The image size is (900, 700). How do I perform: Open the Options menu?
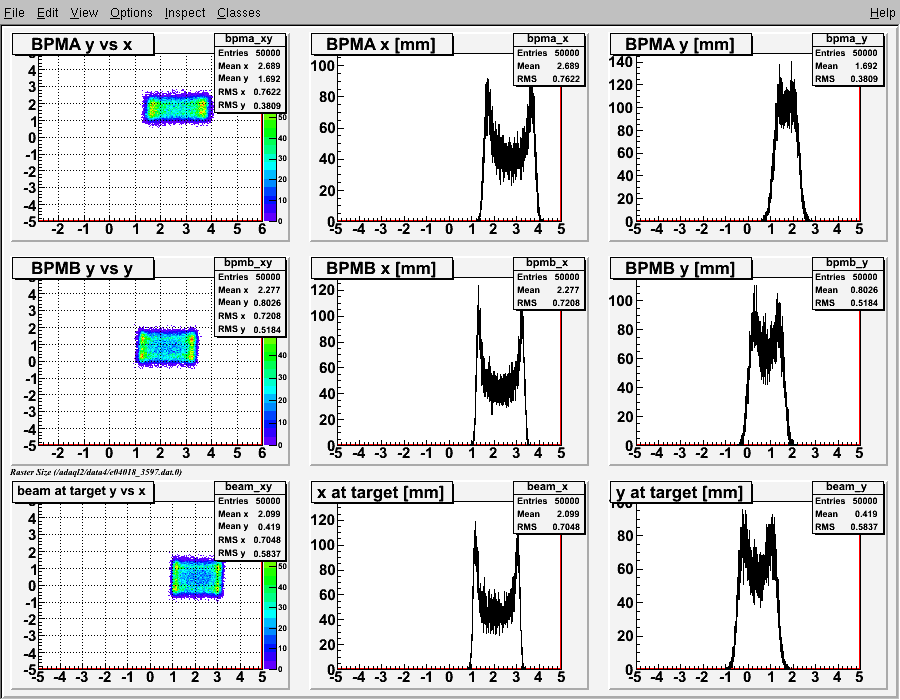pos(131,13)
